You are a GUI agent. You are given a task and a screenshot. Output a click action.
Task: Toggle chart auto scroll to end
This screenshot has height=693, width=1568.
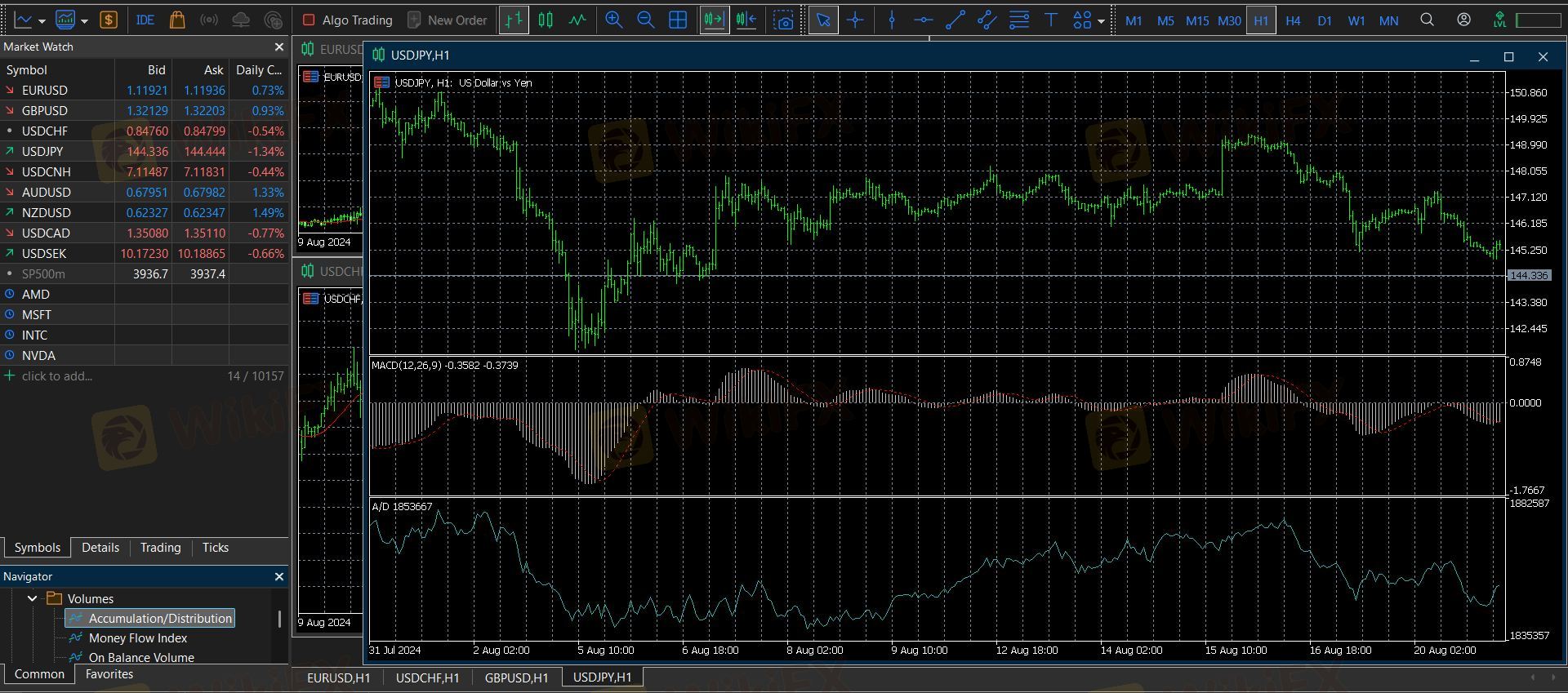(x=714, y=20)
